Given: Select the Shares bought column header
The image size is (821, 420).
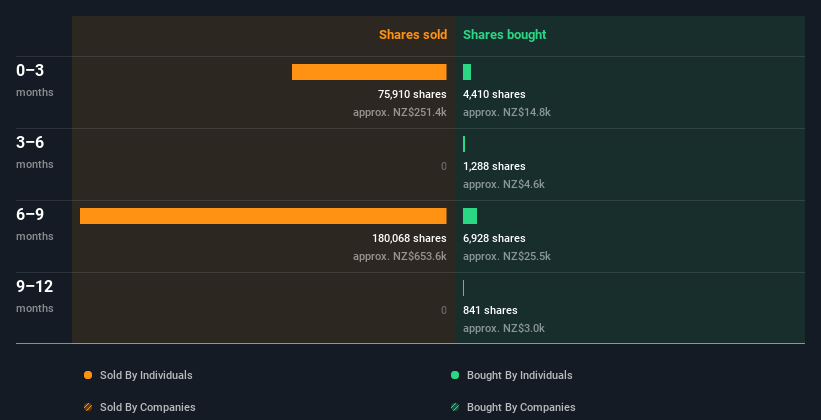Looking at the screenshot, I should (x=504, y=35).
